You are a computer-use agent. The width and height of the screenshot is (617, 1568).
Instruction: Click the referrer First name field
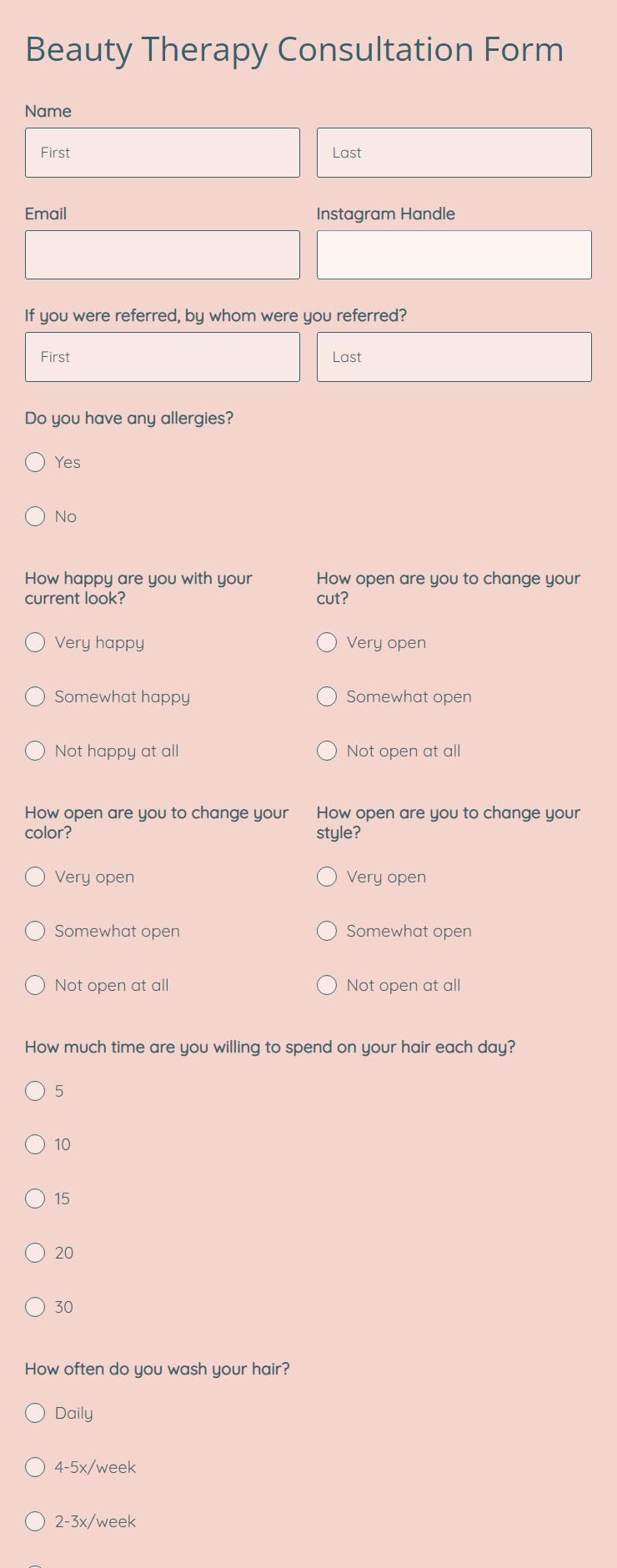[x=163, y=357]
